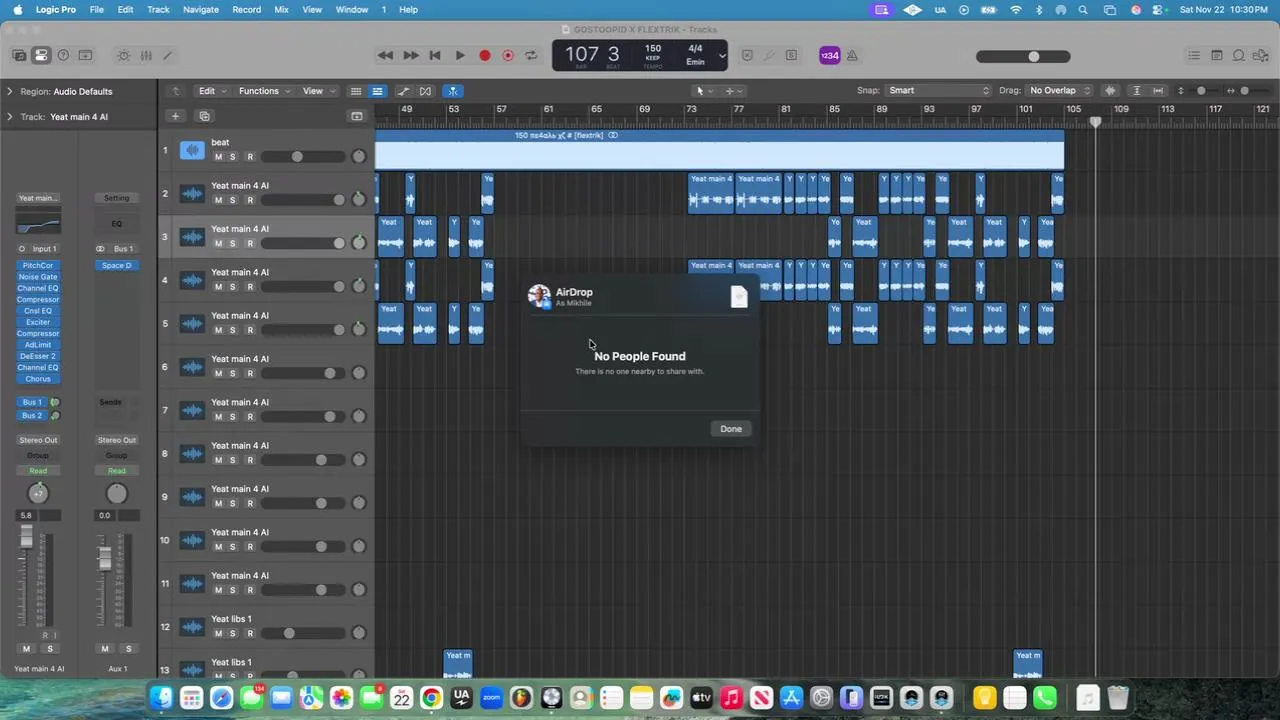Expand the Region Audio Defaults disclosure

(x=9, y=91)
